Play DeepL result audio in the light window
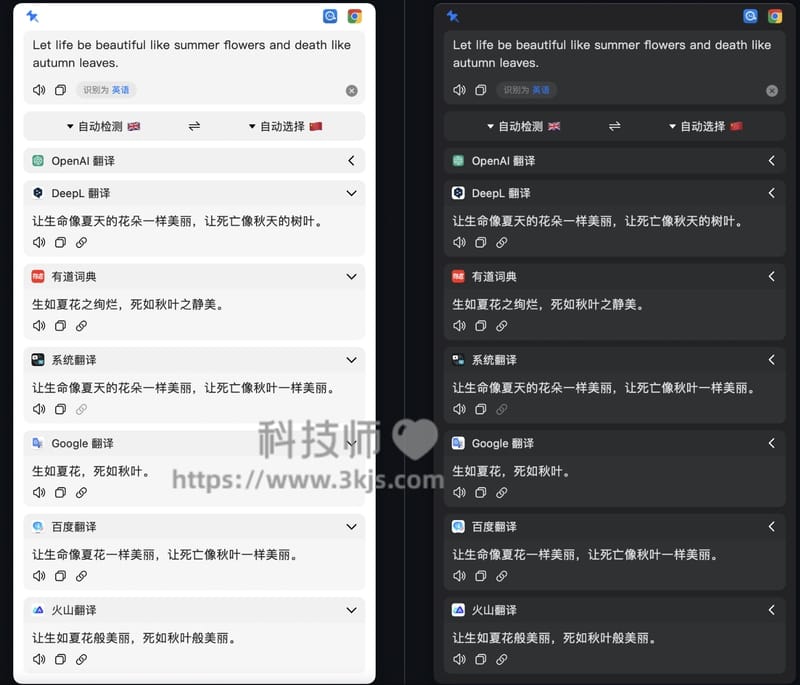 (39, 242)
